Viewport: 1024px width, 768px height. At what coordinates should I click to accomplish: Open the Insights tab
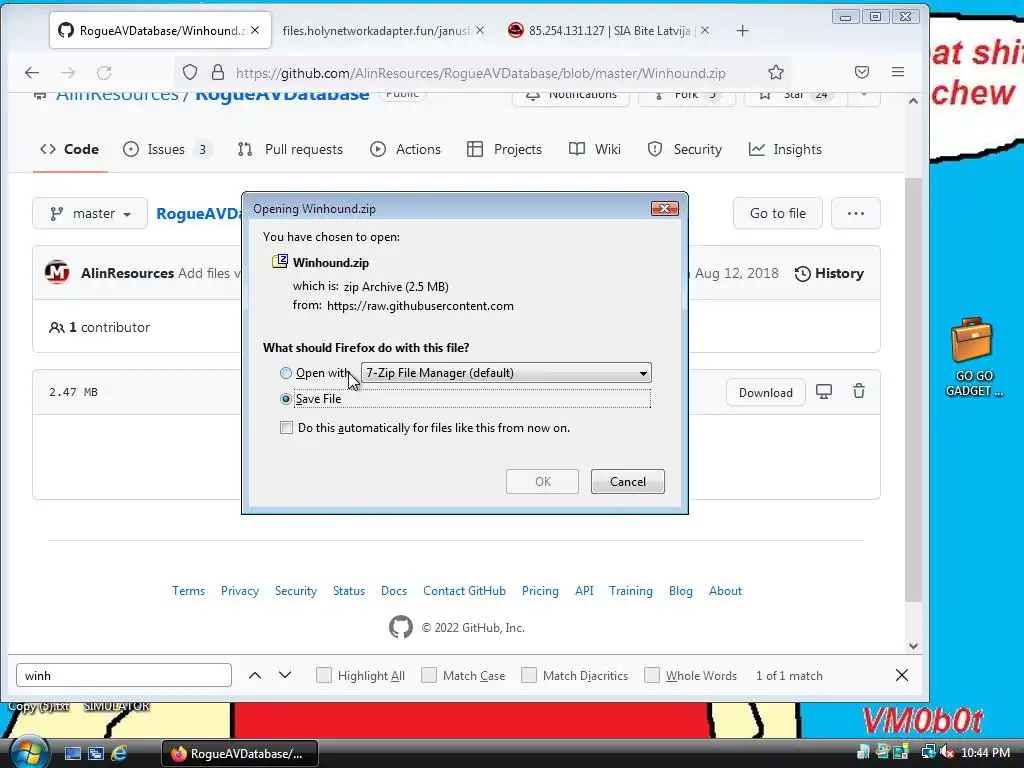tap(785, 150)
